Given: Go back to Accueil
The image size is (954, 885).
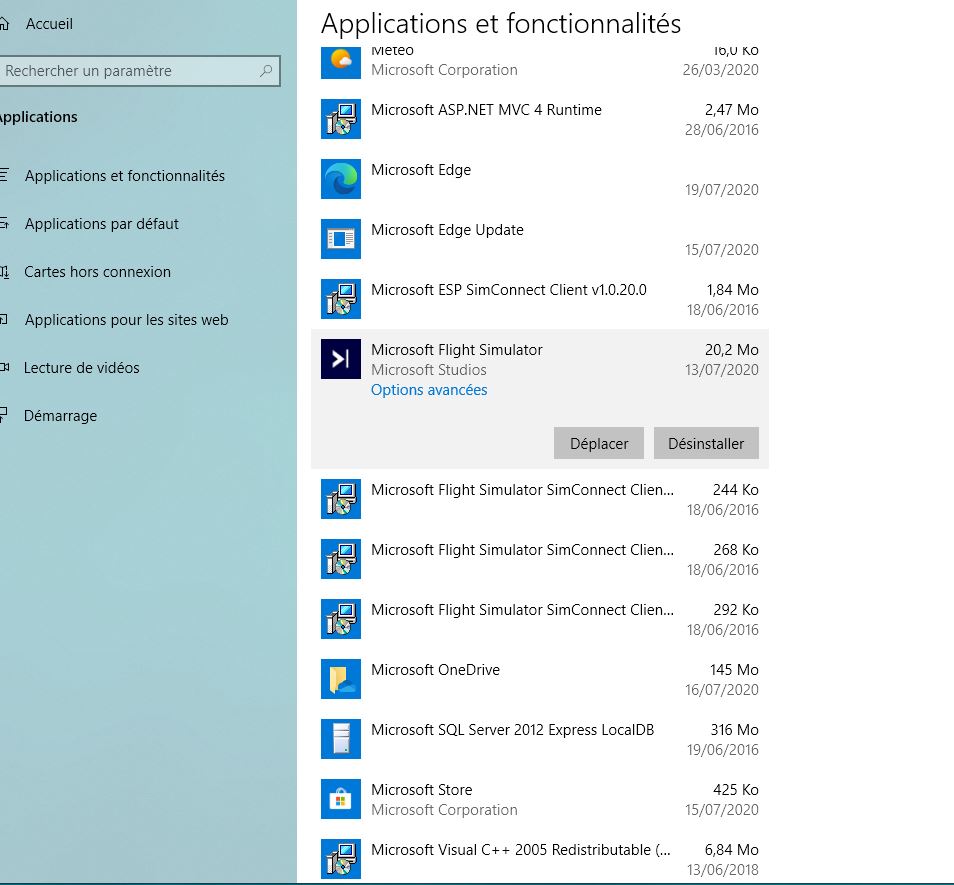Looking at the screenshot, I should (49, 24).
